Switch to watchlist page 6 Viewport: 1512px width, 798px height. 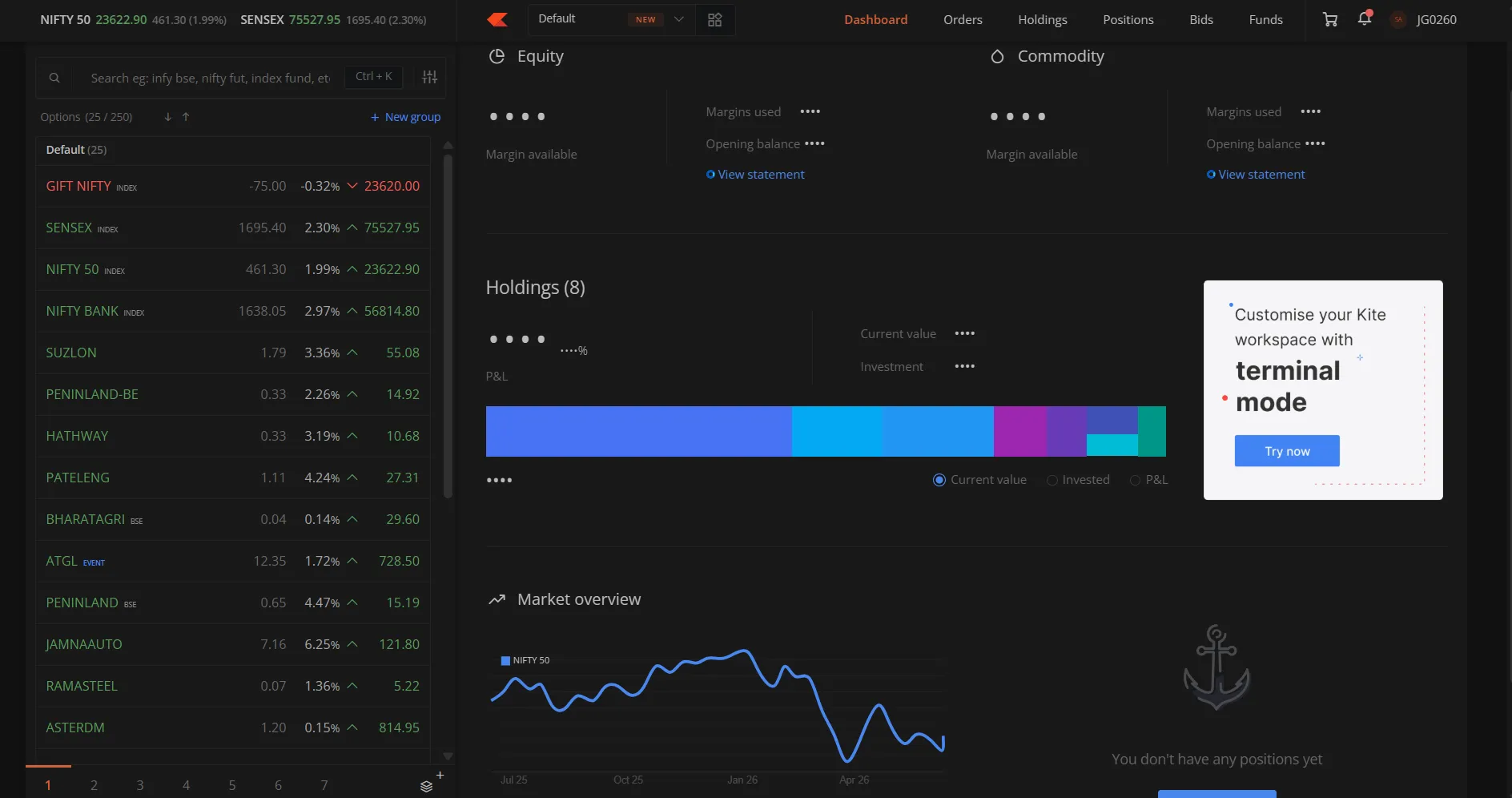[x=279, y=785]
